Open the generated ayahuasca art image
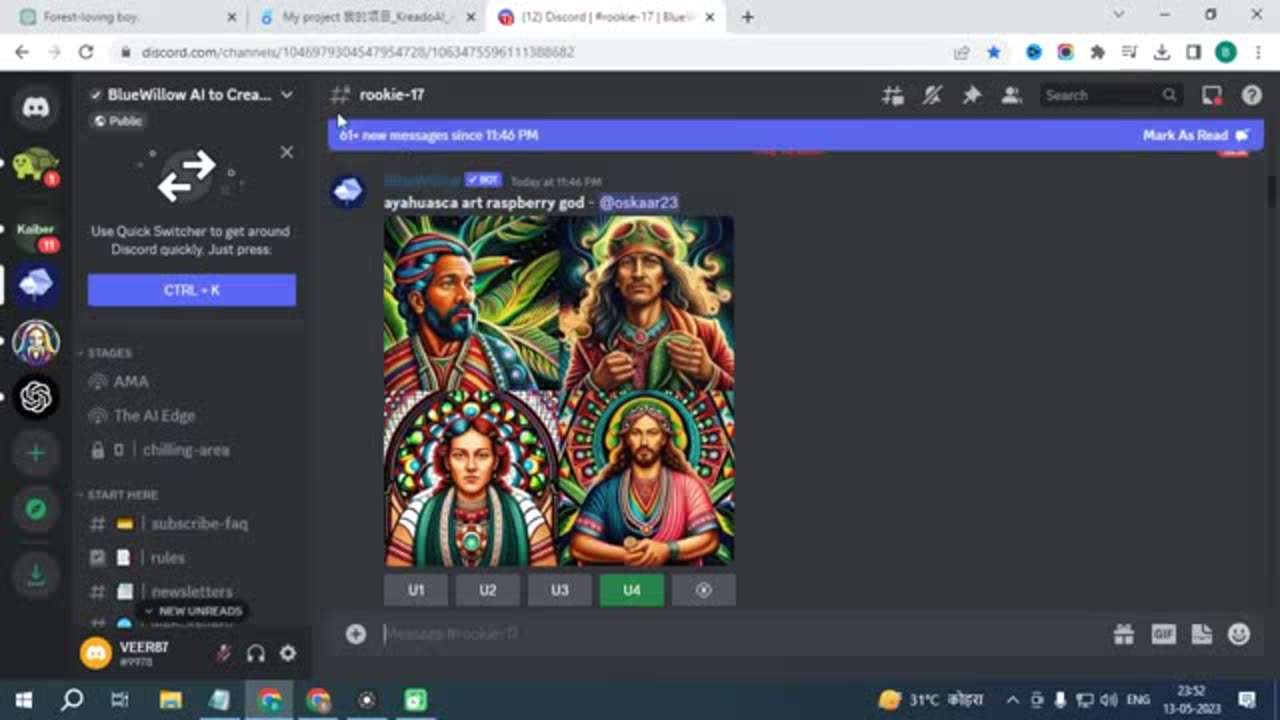This screenshot has width=1280, height=720. point(559,391)
